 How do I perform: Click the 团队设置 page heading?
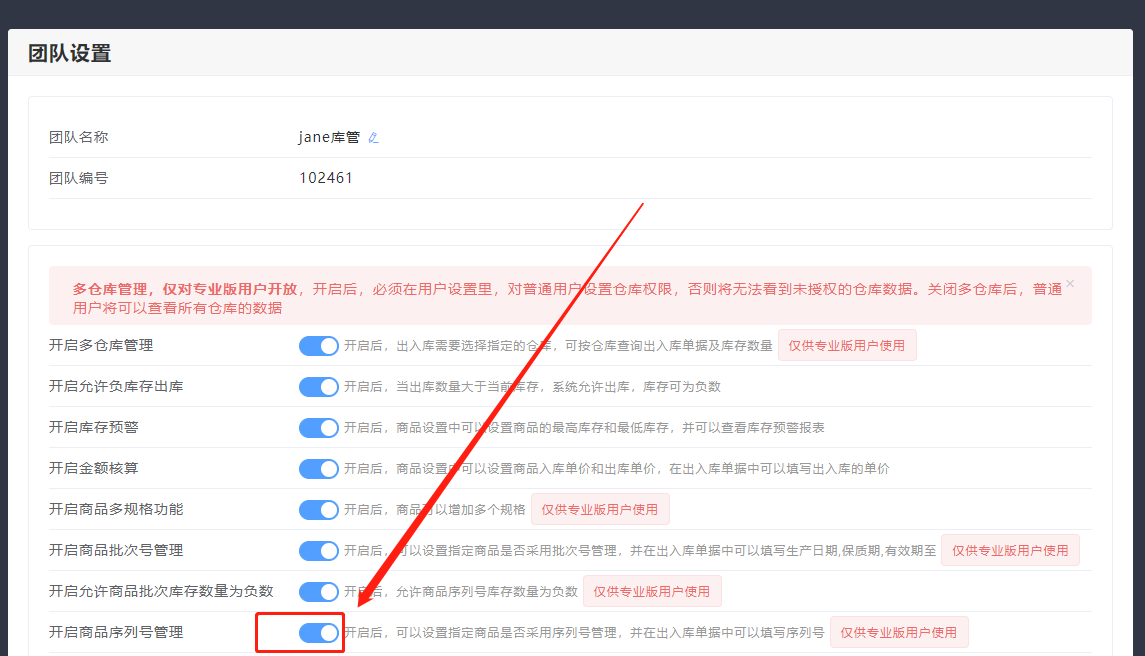(70, 54)
